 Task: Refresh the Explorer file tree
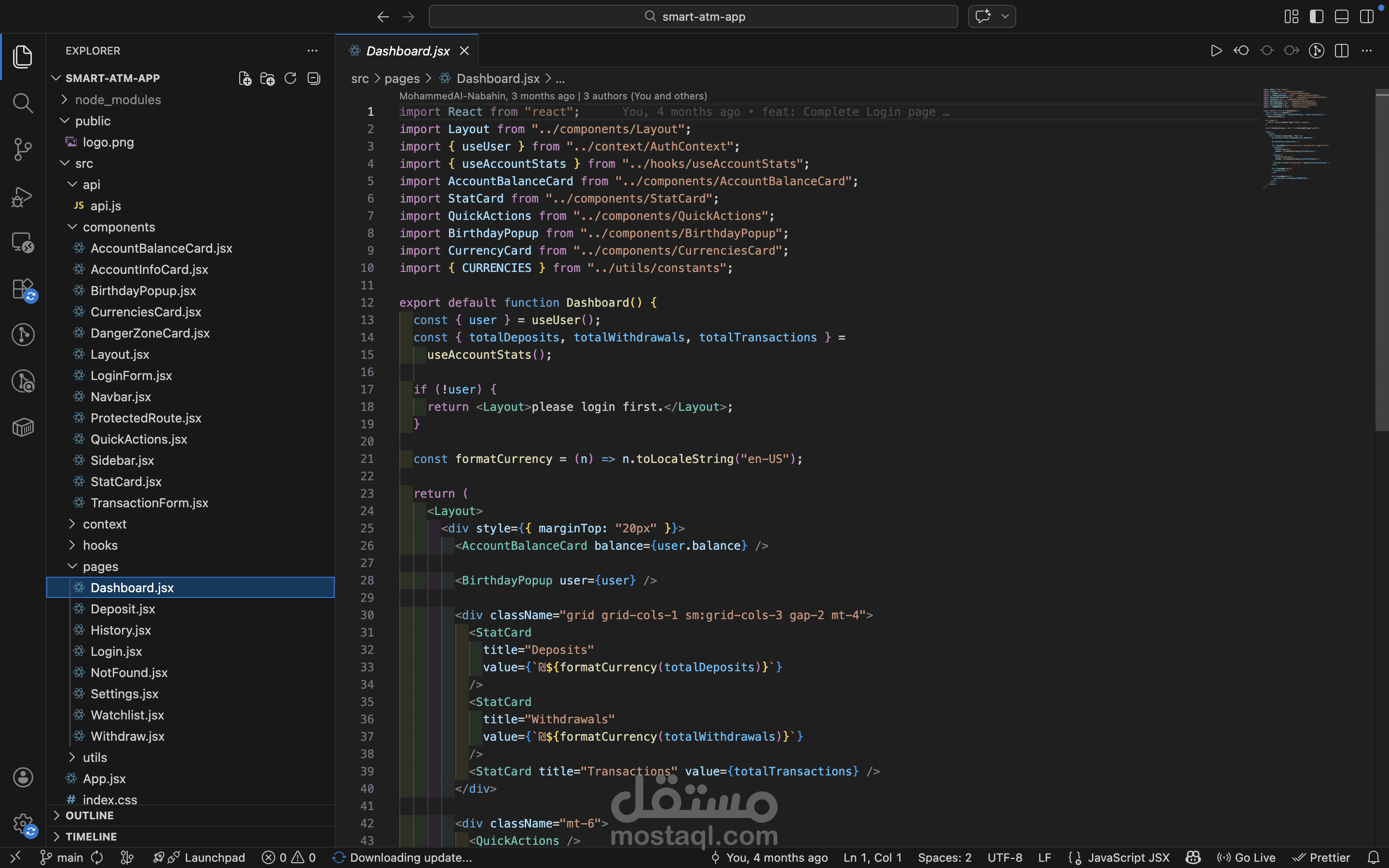click(x=290, y=78)
